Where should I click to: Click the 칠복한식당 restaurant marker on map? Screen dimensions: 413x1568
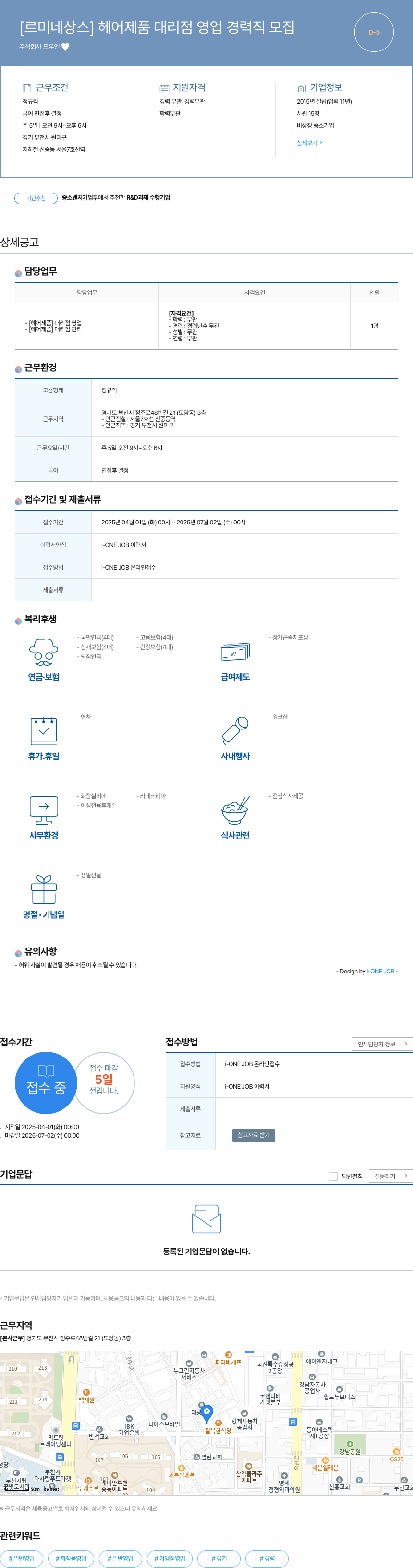point(219,1422)
